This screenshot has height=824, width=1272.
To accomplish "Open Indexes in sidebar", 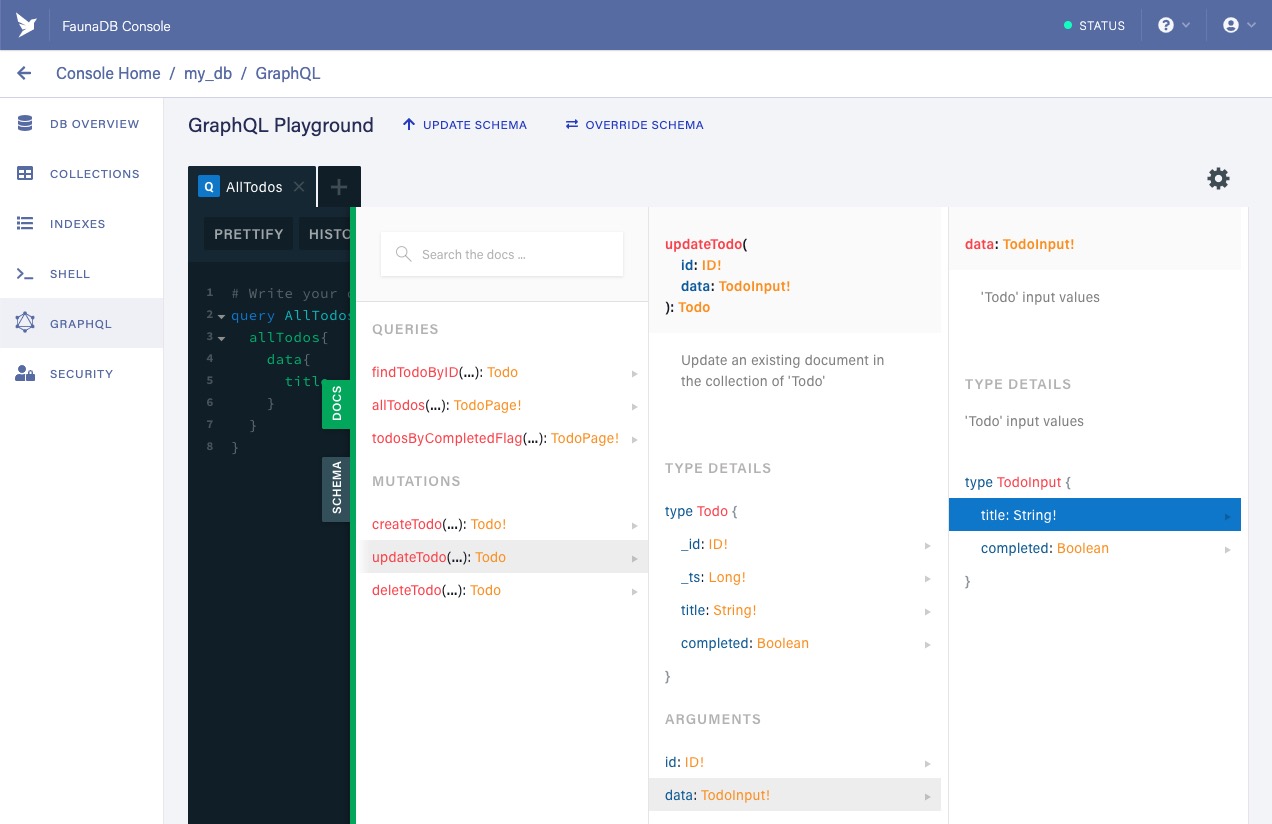I will 81,224.
